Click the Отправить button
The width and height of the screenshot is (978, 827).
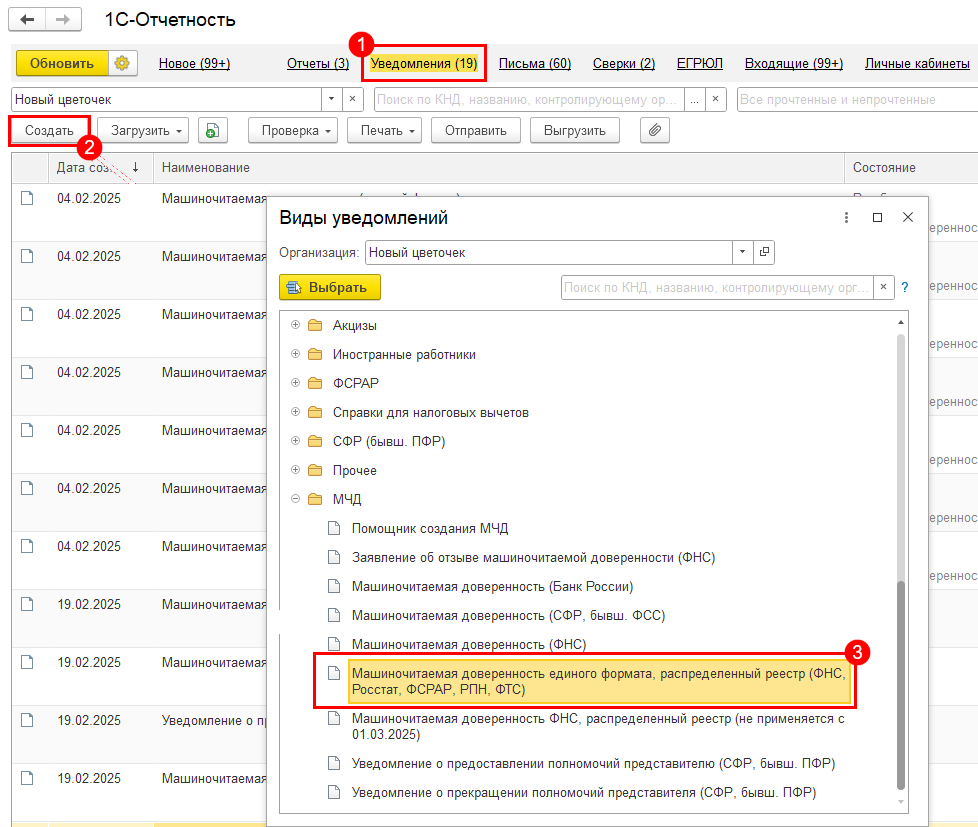click(x=476, y=130)
